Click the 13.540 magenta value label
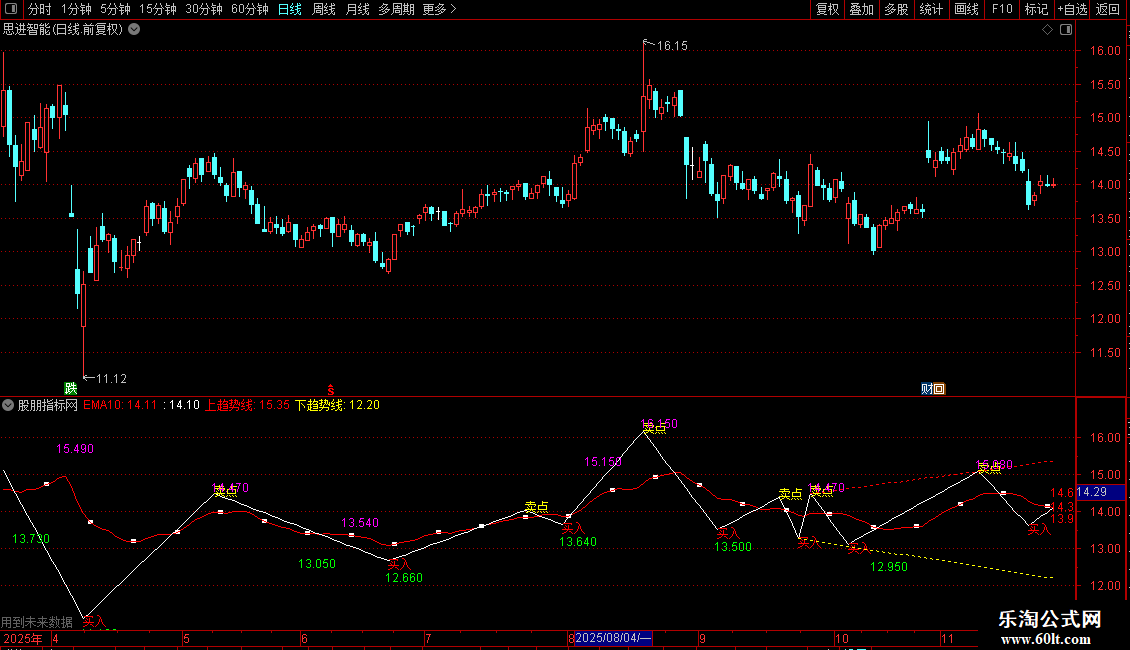Screen dimensions: 1130x650 click(x=360, y=523)
